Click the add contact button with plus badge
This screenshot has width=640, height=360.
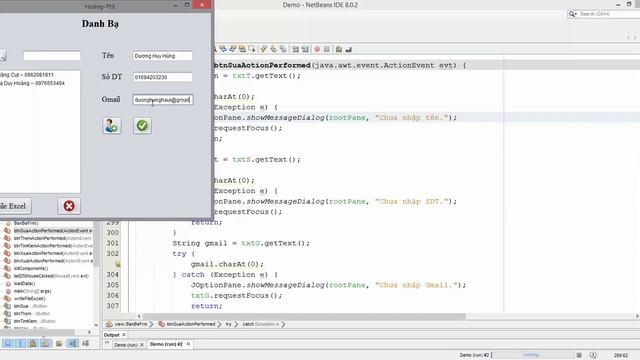tap(111, 126)
